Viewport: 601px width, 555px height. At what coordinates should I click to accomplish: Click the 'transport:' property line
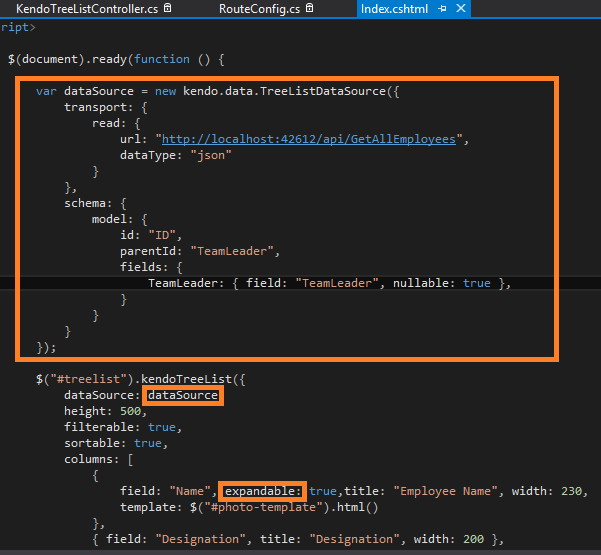105,107
